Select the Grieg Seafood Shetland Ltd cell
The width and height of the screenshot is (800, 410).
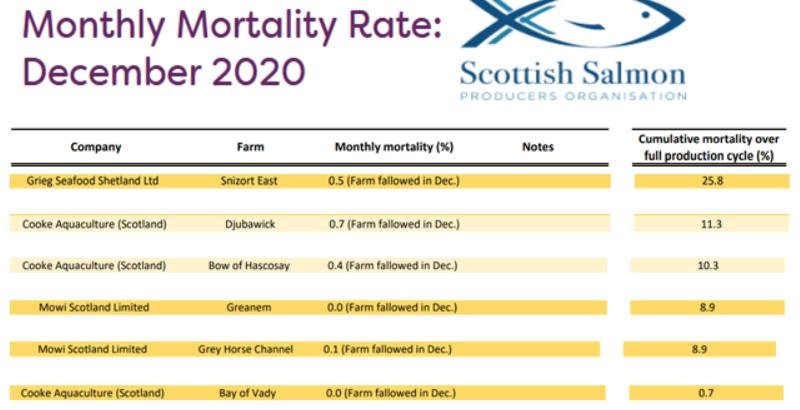click(92, 181)
